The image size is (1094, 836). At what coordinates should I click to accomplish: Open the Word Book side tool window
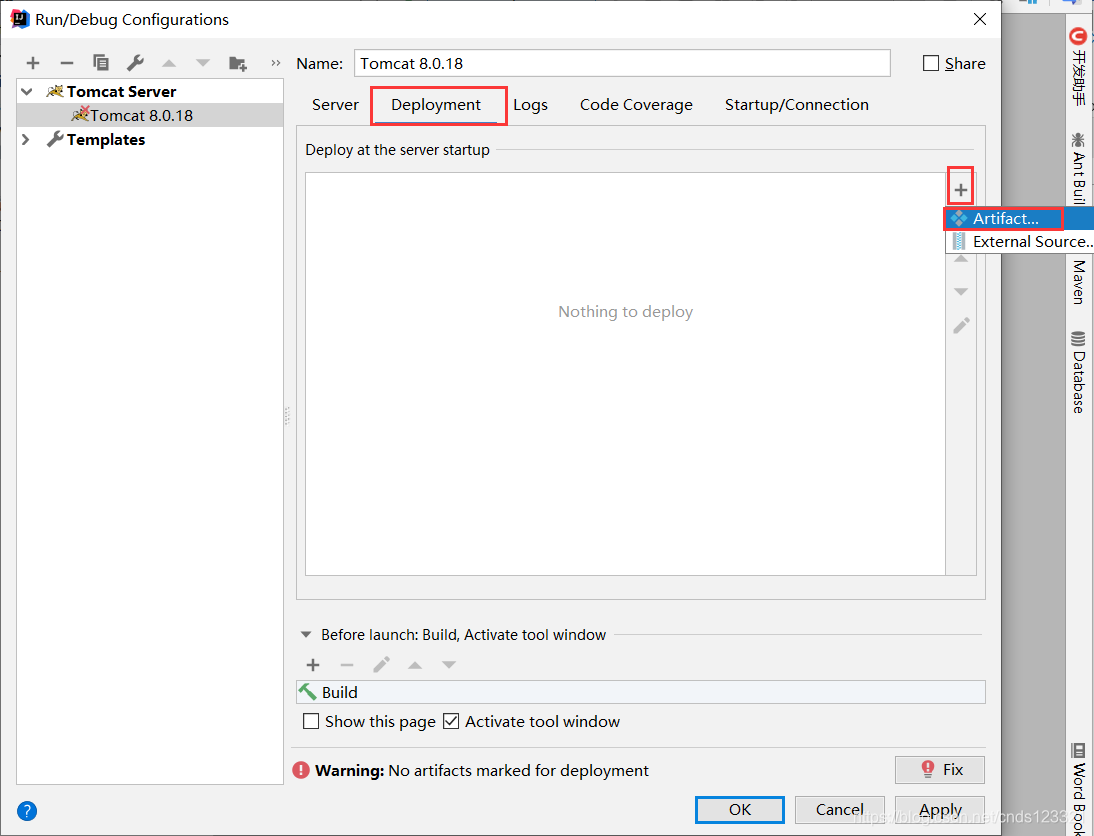pyautogui.click(x=1079, y=789)
